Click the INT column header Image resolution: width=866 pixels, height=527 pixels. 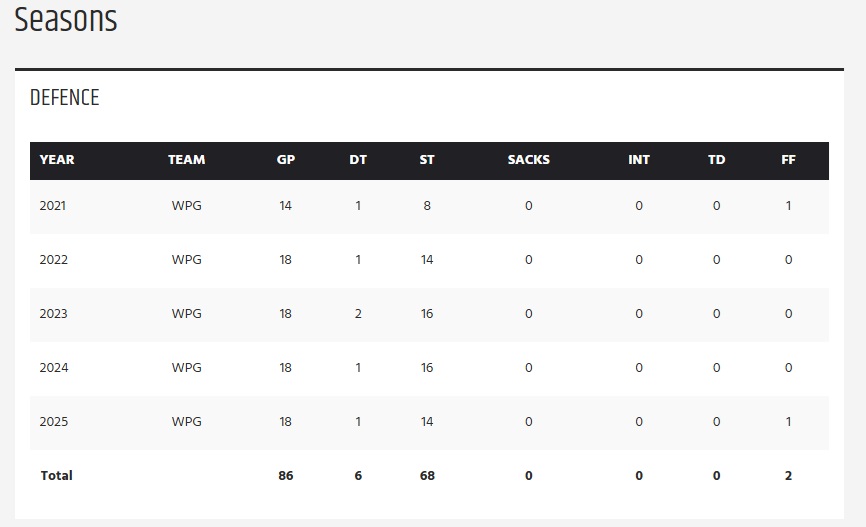point(639,160)
